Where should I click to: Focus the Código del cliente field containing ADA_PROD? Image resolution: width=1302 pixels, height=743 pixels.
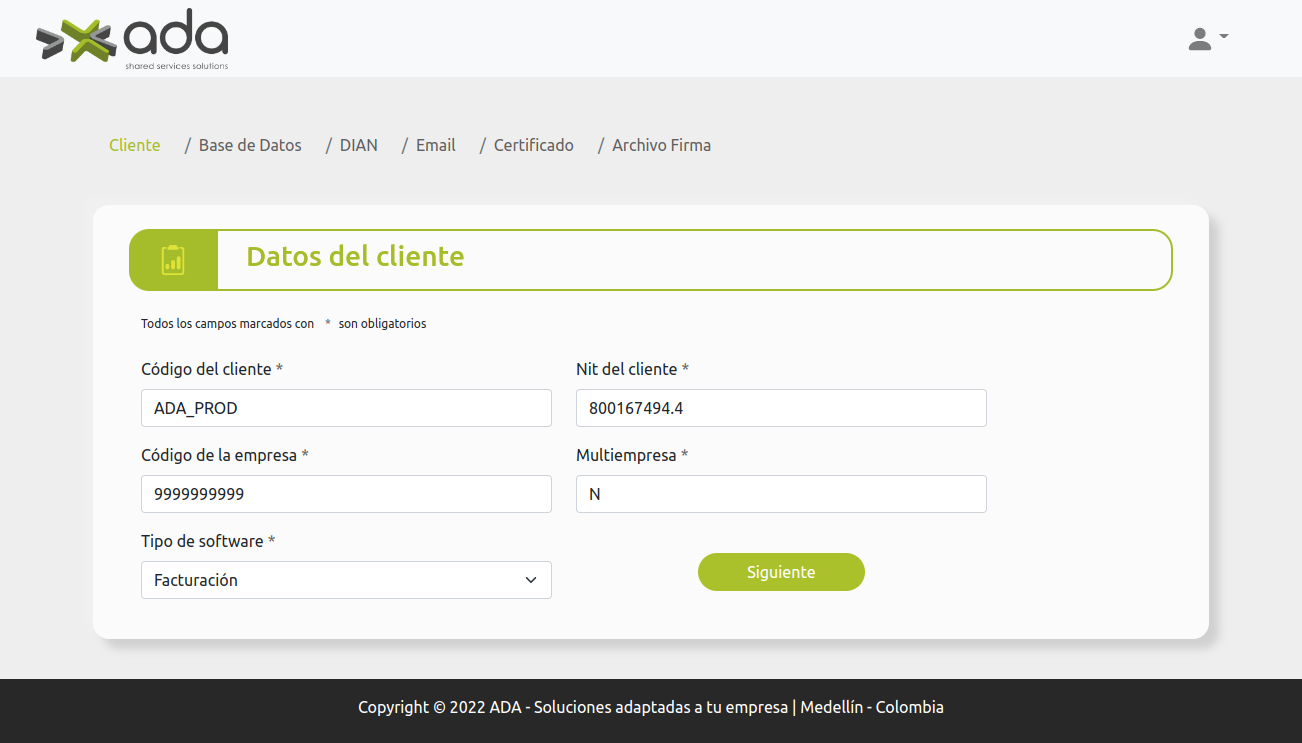pos(346,408)
